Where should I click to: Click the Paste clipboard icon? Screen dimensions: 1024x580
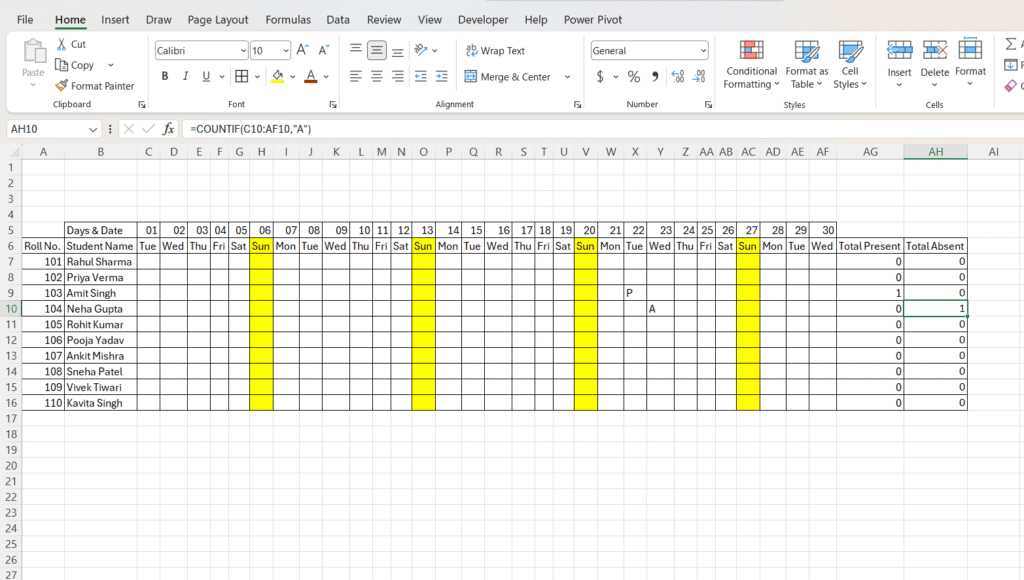click(x=33, y=51)
